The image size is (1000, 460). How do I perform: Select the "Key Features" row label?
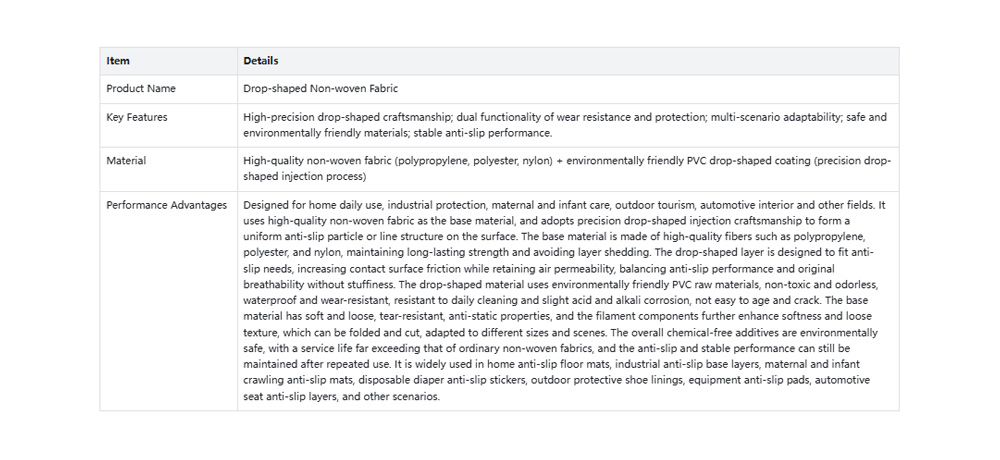pos(137,117)
